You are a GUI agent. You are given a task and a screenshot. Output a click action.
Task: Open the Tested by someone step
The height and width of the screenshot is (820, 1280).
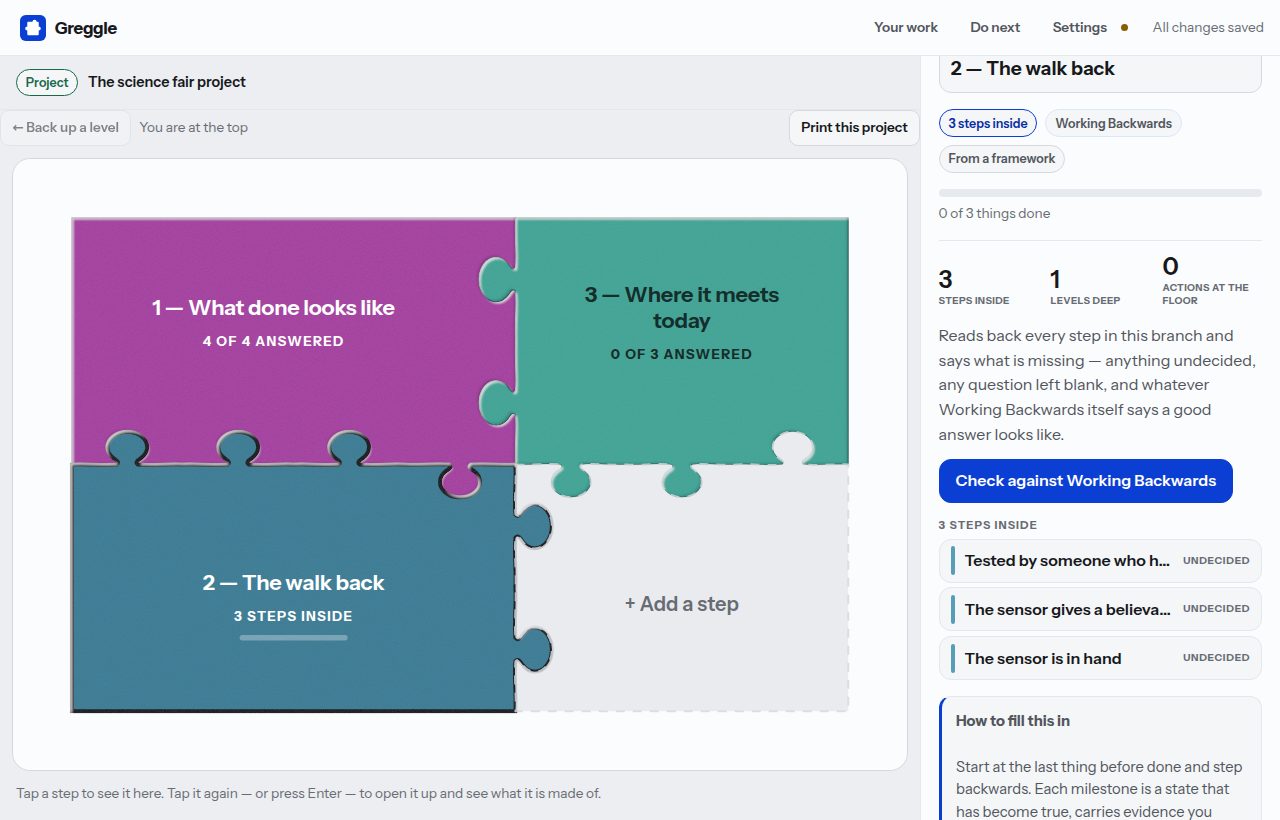click(x=1100, y=561)
